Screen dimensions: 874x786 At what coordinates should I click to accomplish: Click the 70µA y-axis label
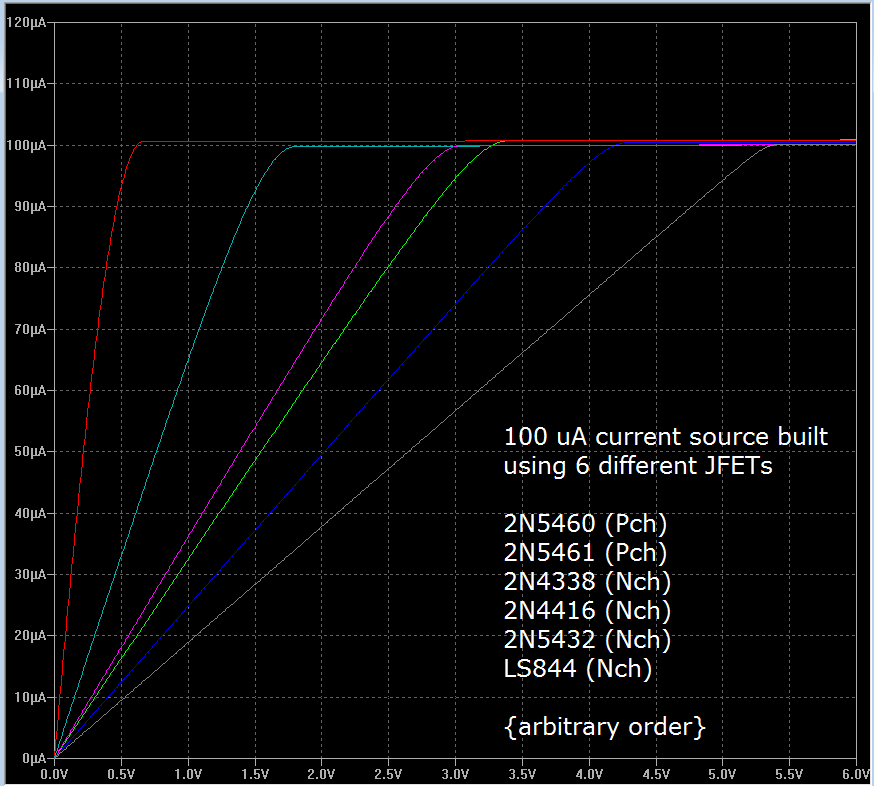(x=30, y=329)
